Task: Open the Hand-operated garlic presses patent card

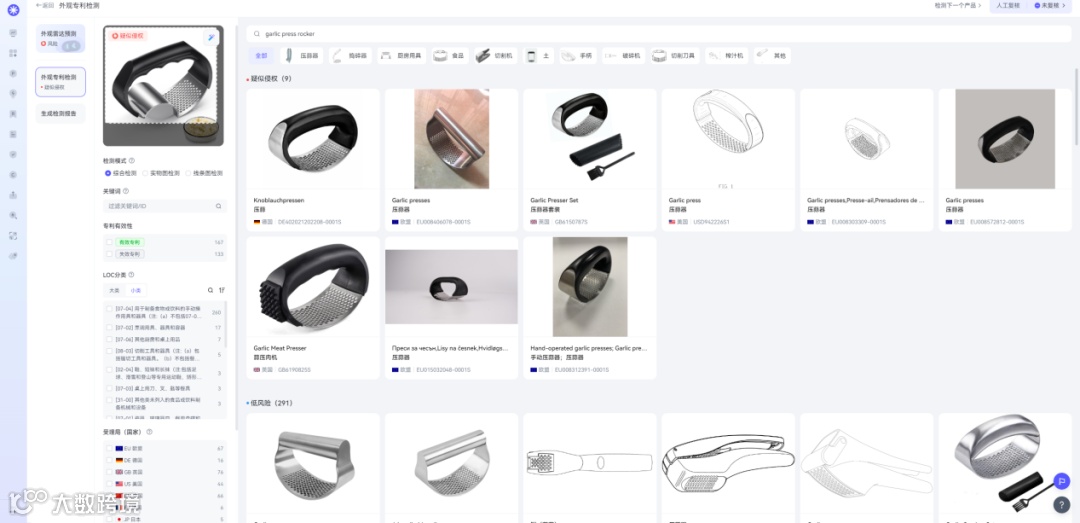Action: click(590, 308)
